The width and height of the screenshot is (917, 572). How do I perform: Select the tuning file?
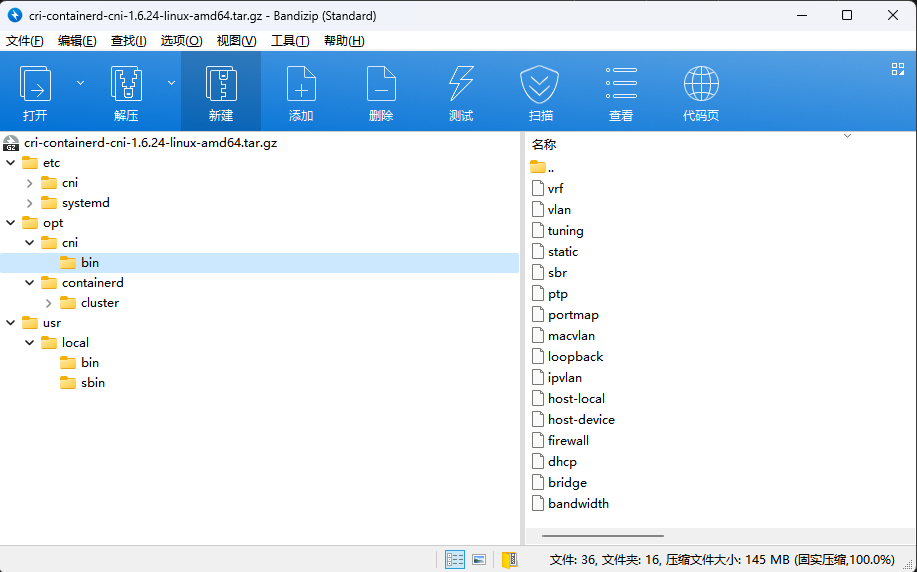(558, 230)
